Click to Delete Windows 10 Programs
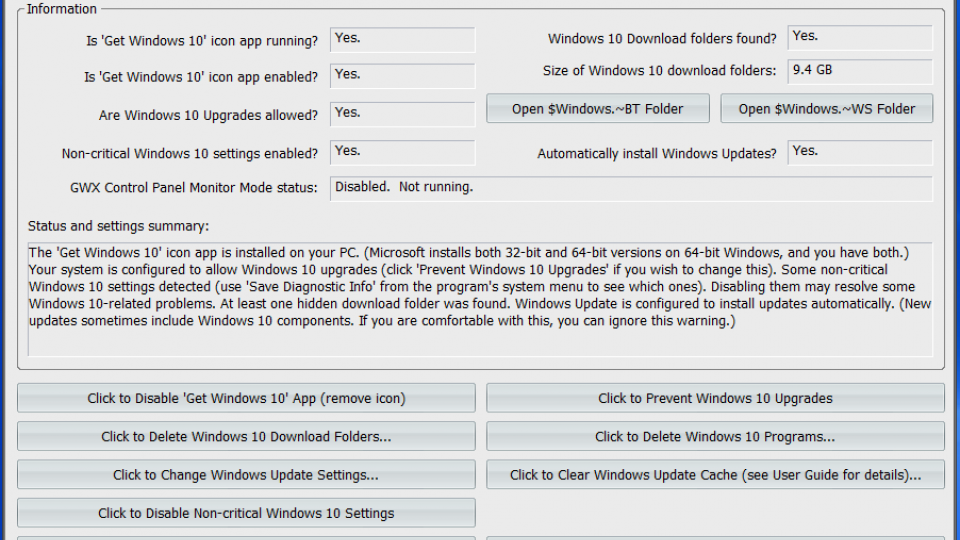 click(715, 437)
